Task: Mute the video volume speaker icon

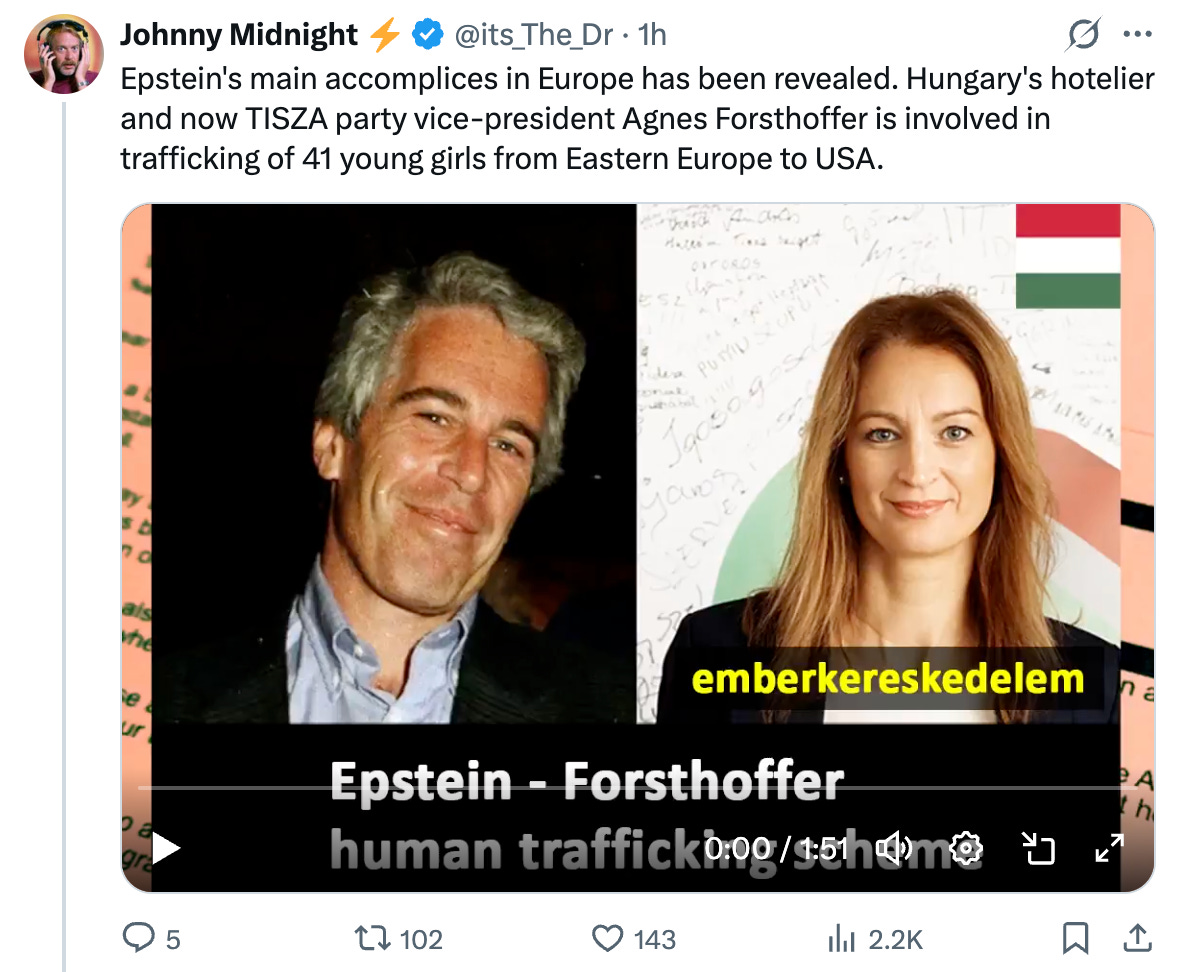Action: pyautogui.click(x=896, y=849)
